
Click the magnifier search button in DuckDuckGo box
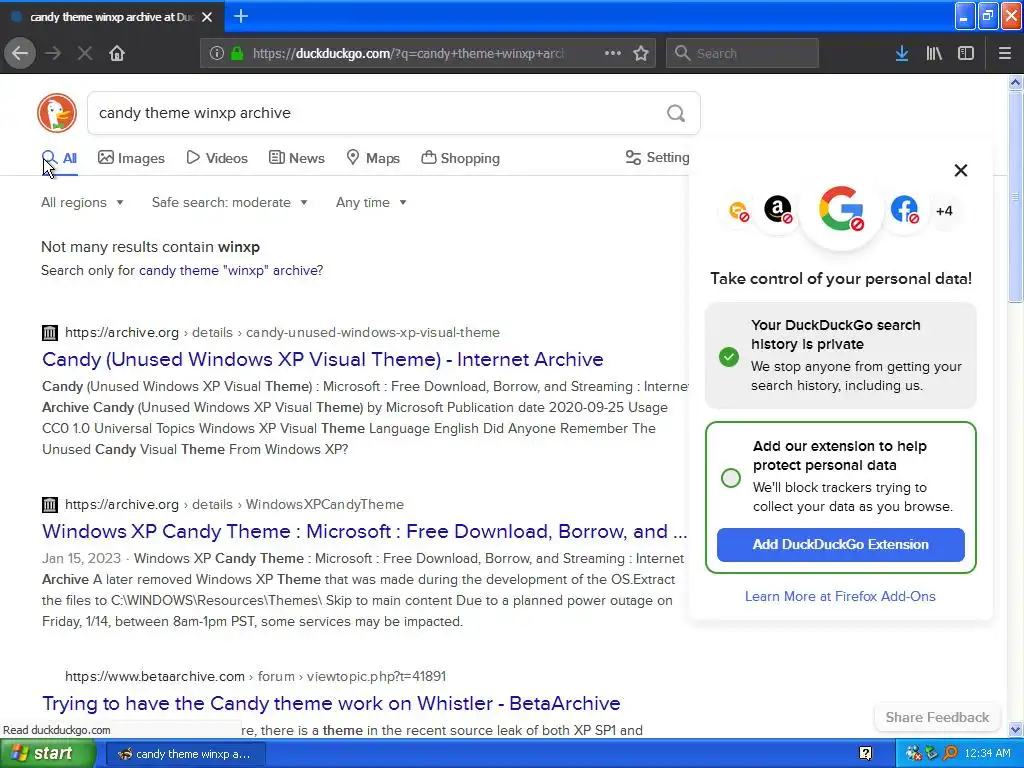point(676,114)
